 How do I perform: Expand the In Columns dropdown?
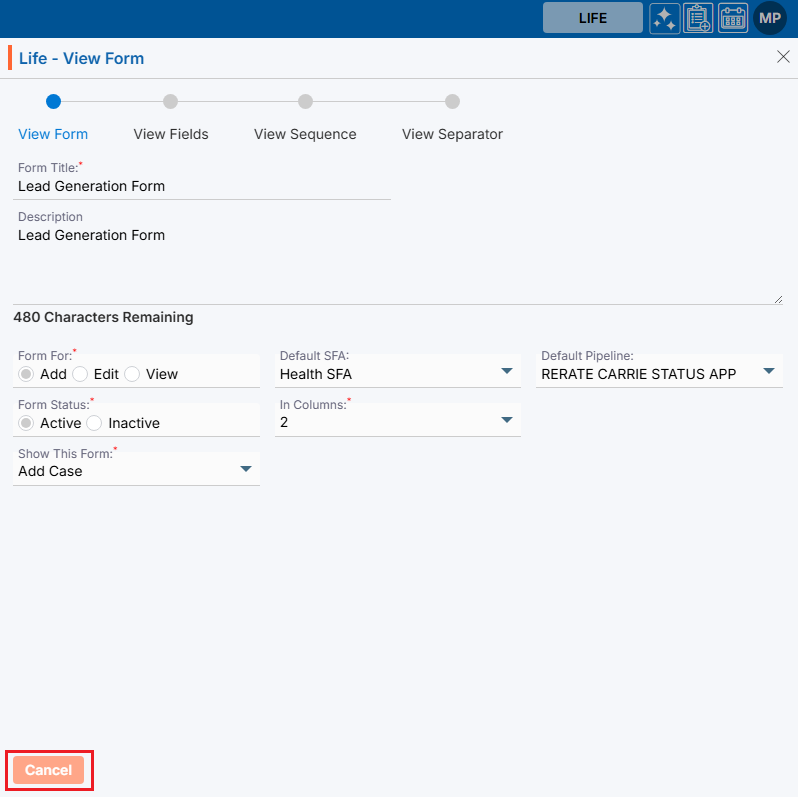coord(506,421)
